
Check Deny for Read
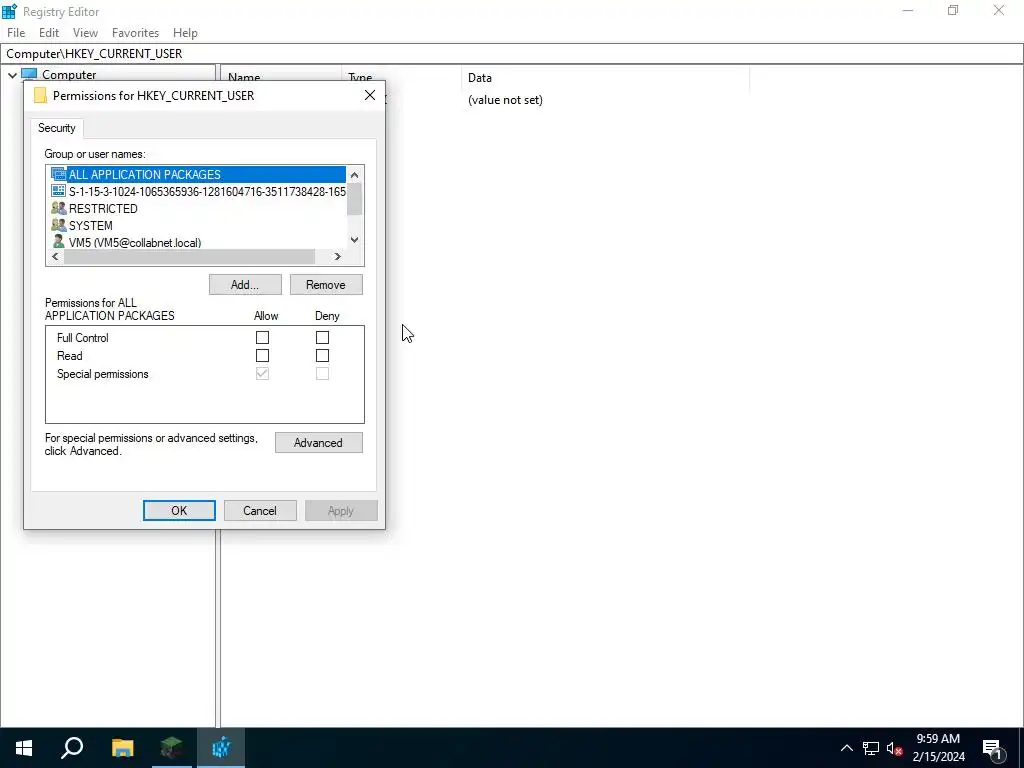coord(322,356)
